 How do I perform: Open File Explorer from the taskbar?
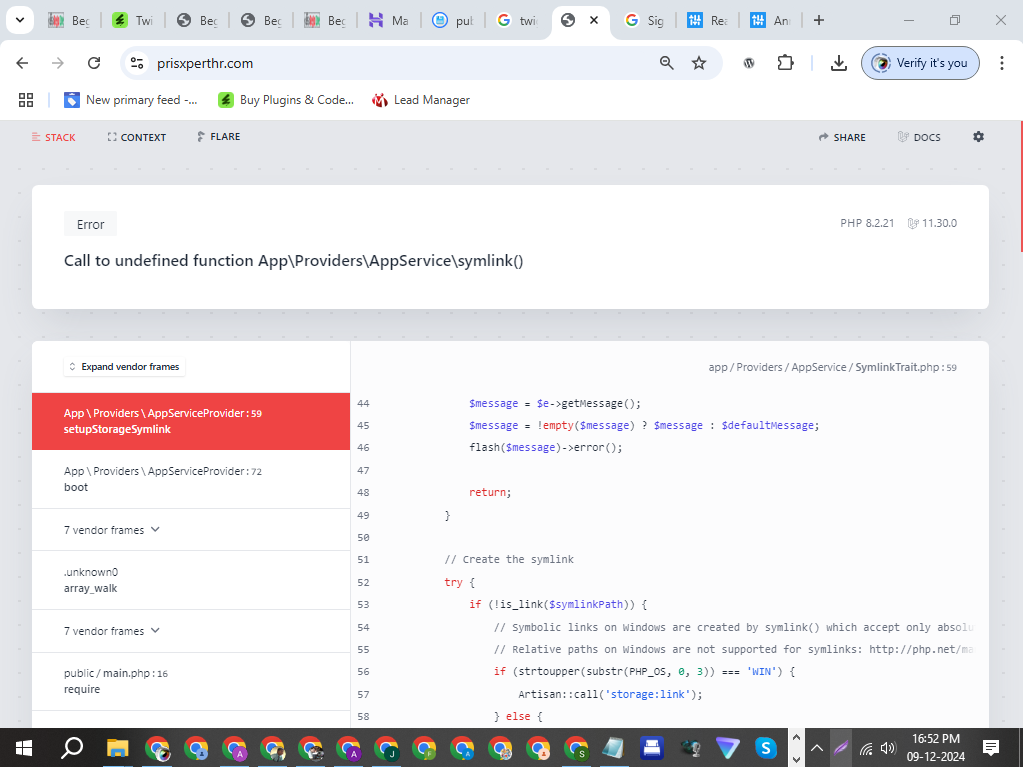click(118, 747)
